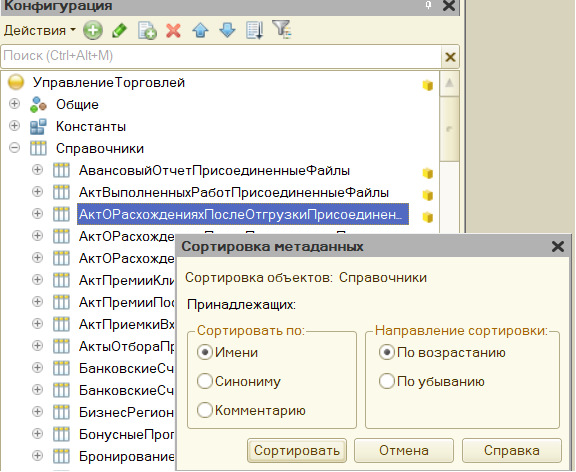Image resolution: width=576 pixels, height=472 pixels.
Task: Click the Sort list toolbar icon
Action: coord(254,30)
